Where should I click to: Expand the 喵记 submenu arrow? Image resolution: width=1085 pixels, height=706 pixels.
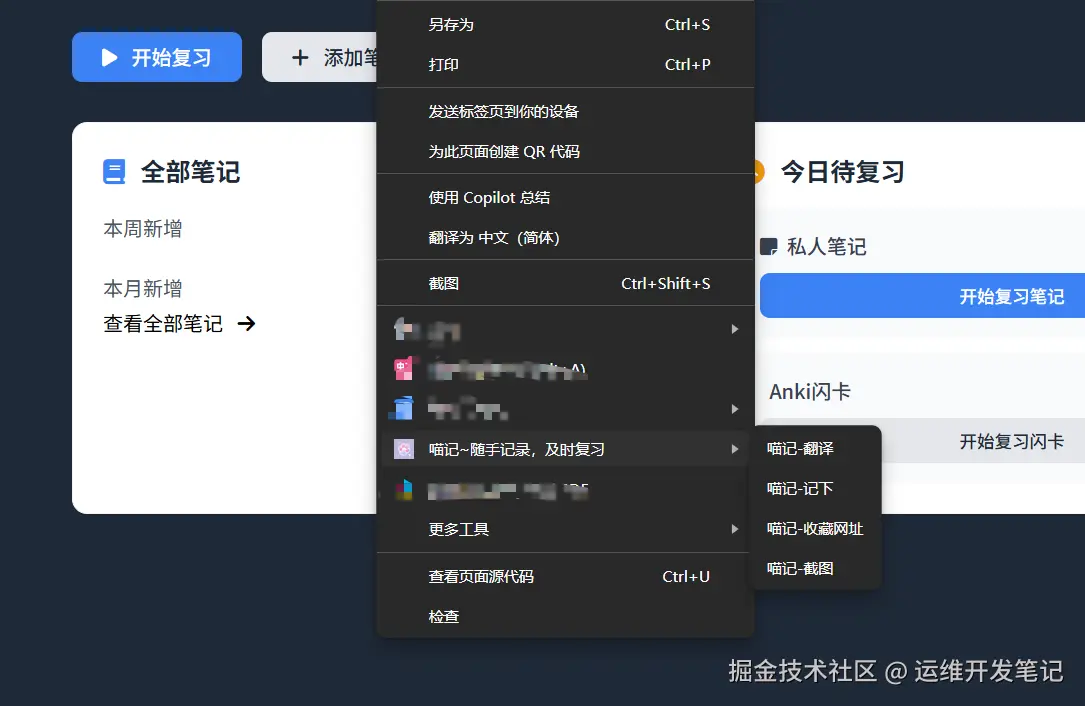[735, 449]
